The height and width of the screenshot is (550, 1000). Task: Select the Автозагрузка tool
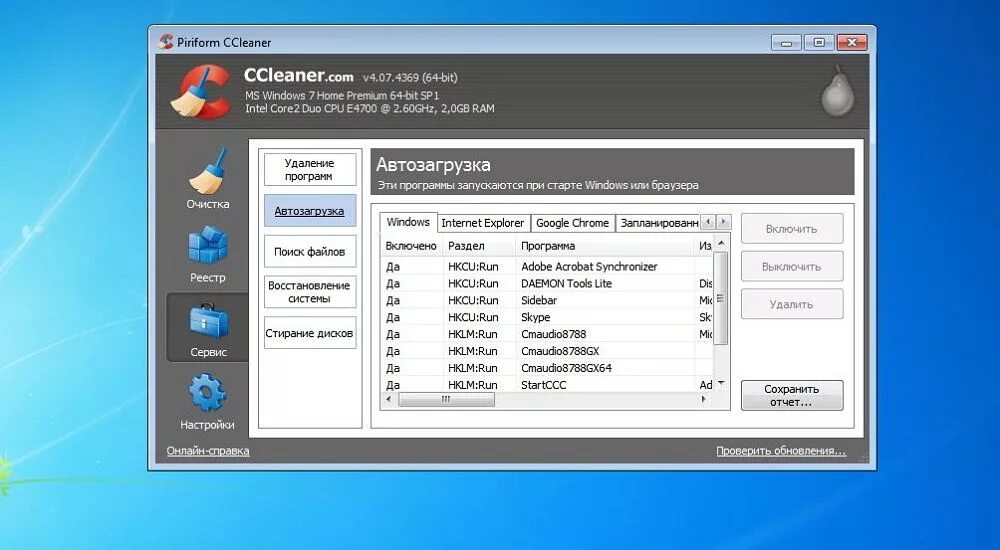(x=310, y=211)
